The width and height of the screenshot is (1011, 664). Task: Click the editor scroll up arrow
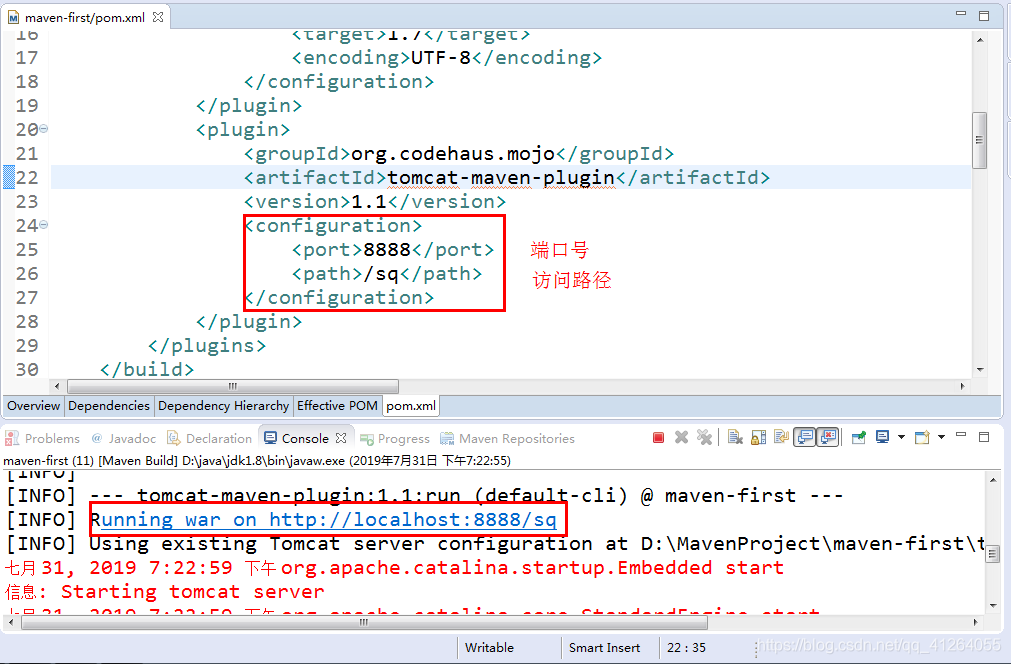pos(980,40)
